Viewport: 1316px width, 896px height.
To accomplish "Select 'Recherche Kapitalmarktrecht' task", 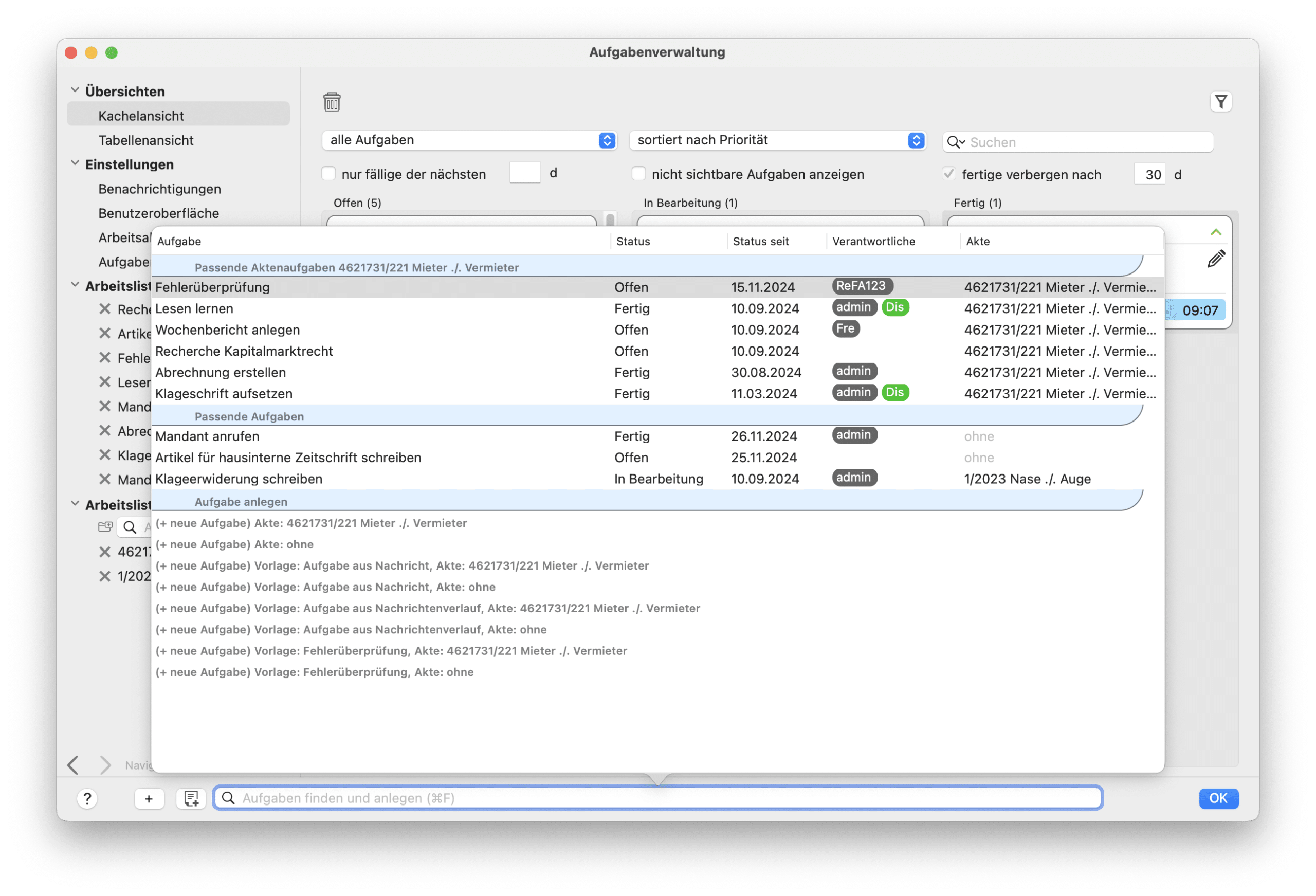I will [657, 351].
